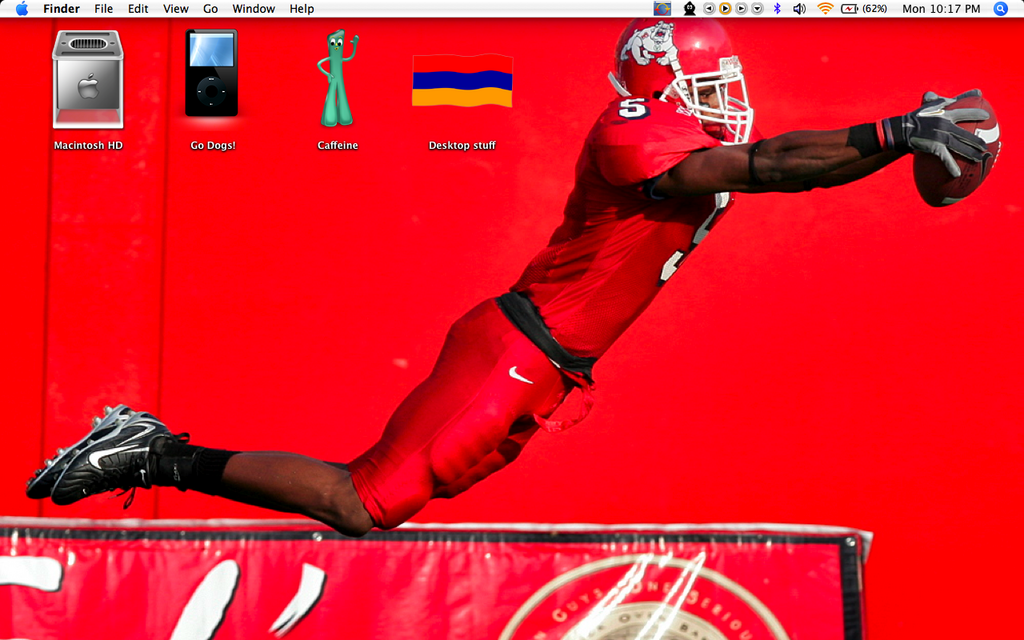Click the black hooded figure menu bar icon

(689, 8)
